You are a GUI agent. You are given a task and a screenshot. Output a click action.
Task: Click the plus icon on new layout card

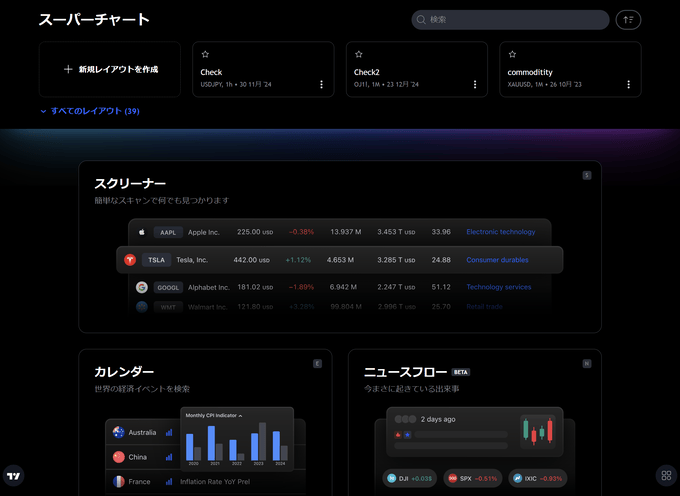tap(68, 69)
